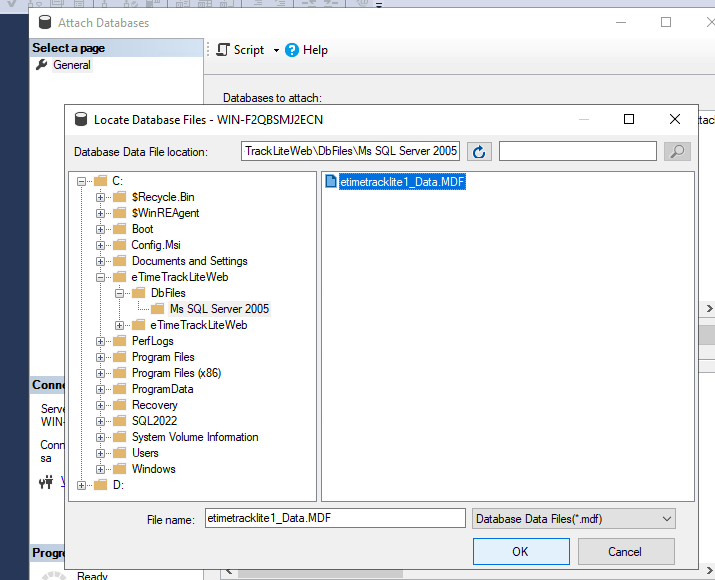This screenshot has width=715, height=580.
Task: Select Program Files (x86) folder
Action: click(176, 373)
